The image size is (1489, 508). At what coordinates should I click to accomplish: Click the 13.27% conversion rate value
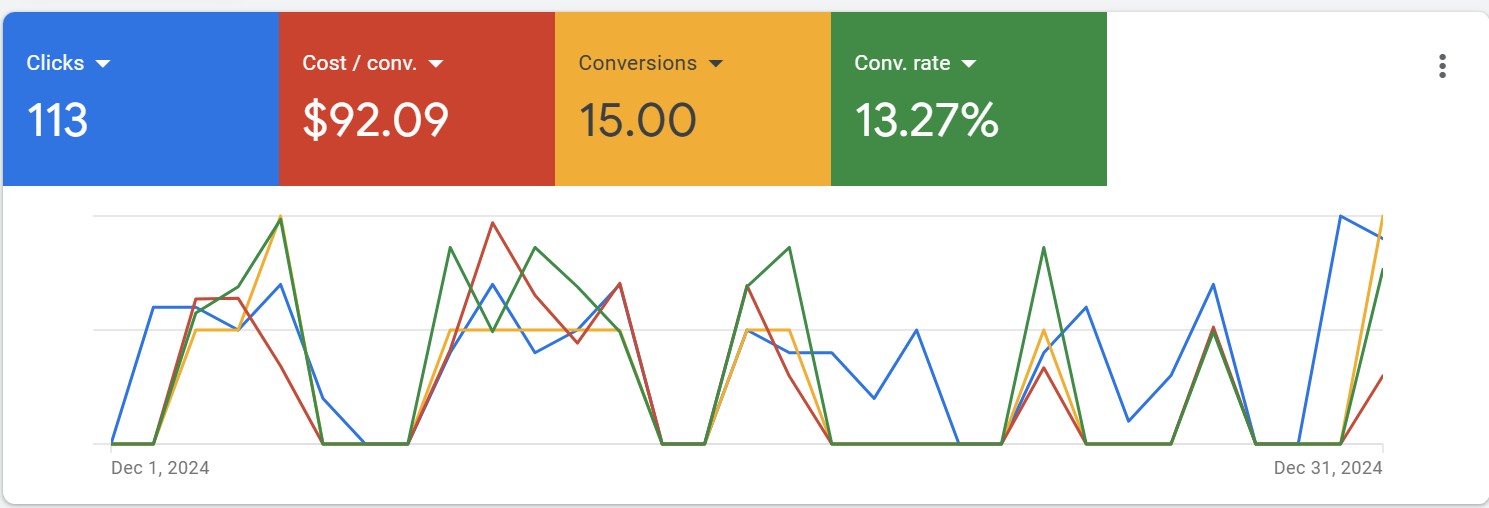(926, 121)
